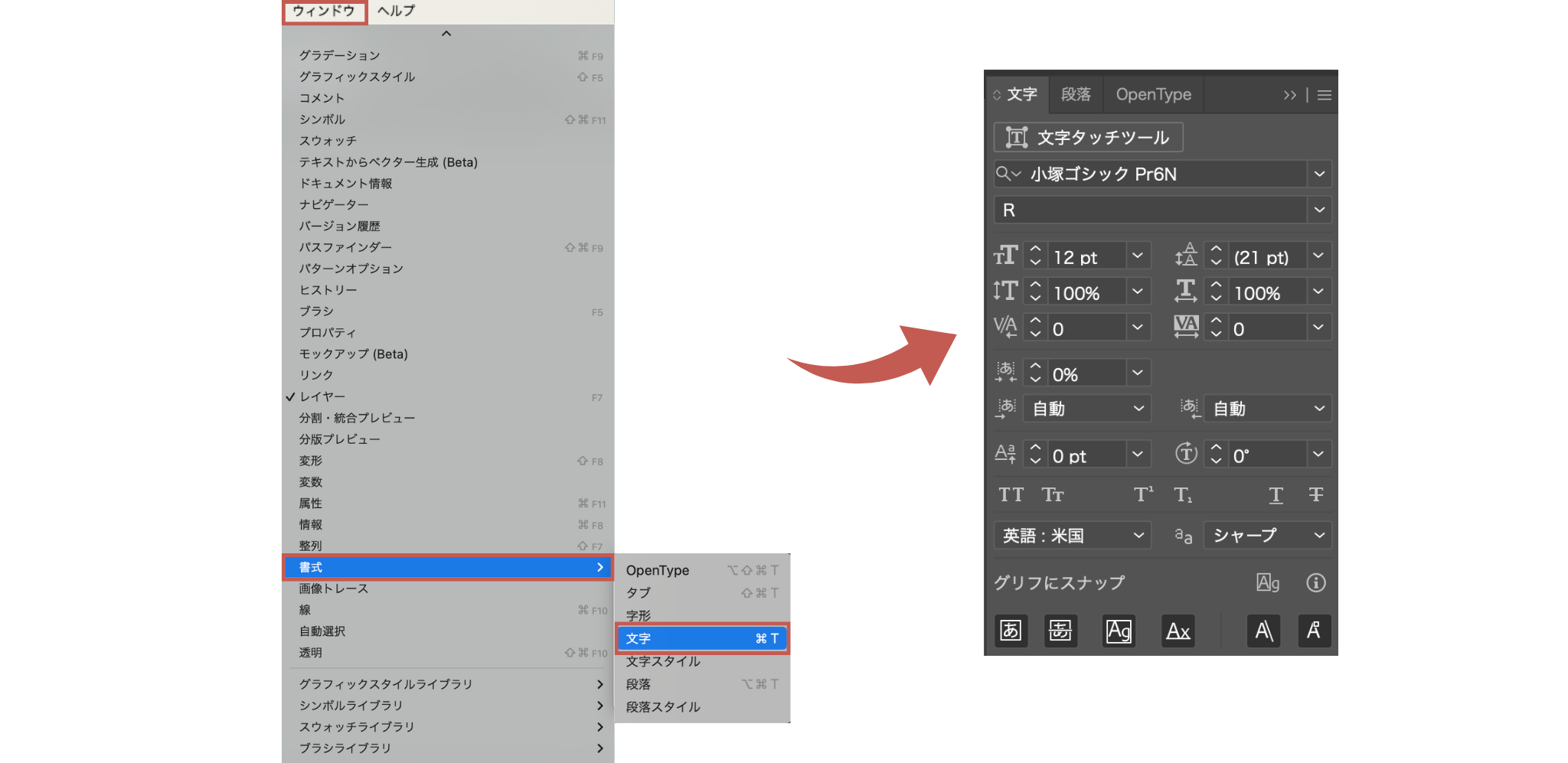
Task: Click the Snap to Glyph (Ag) icon
Action: 1269,582
